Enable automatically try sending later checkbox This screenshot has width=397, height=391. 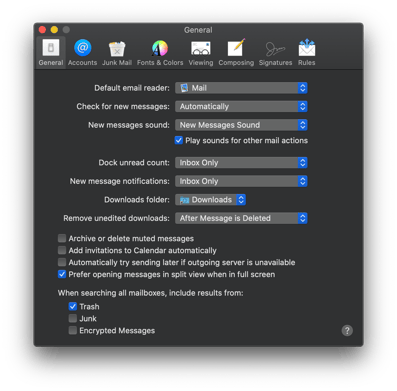(62, 262)
